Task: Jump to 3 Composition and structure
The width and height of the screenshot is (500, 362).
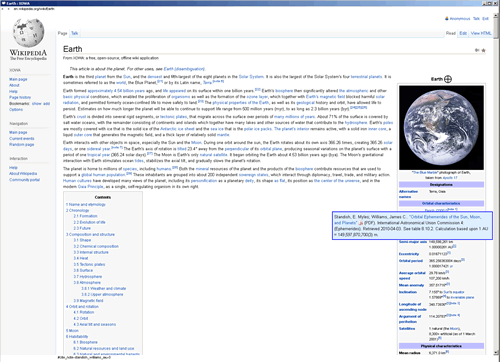Action: point(90,235)
